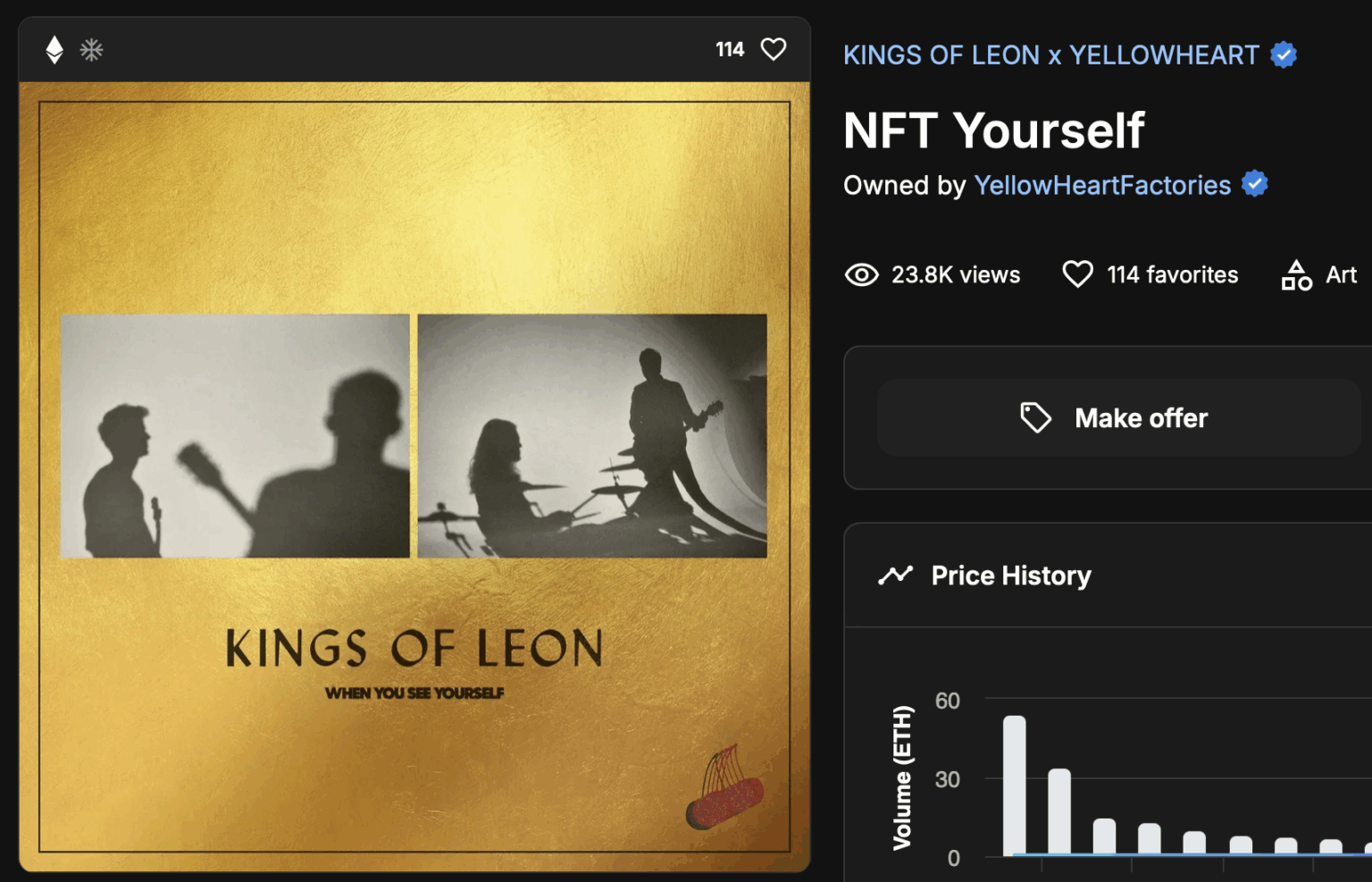Image resolution: width=1372 pixels, height=882 pixels.
Task: Click the second volume bar in the chart
Action: click(1059, 811)
